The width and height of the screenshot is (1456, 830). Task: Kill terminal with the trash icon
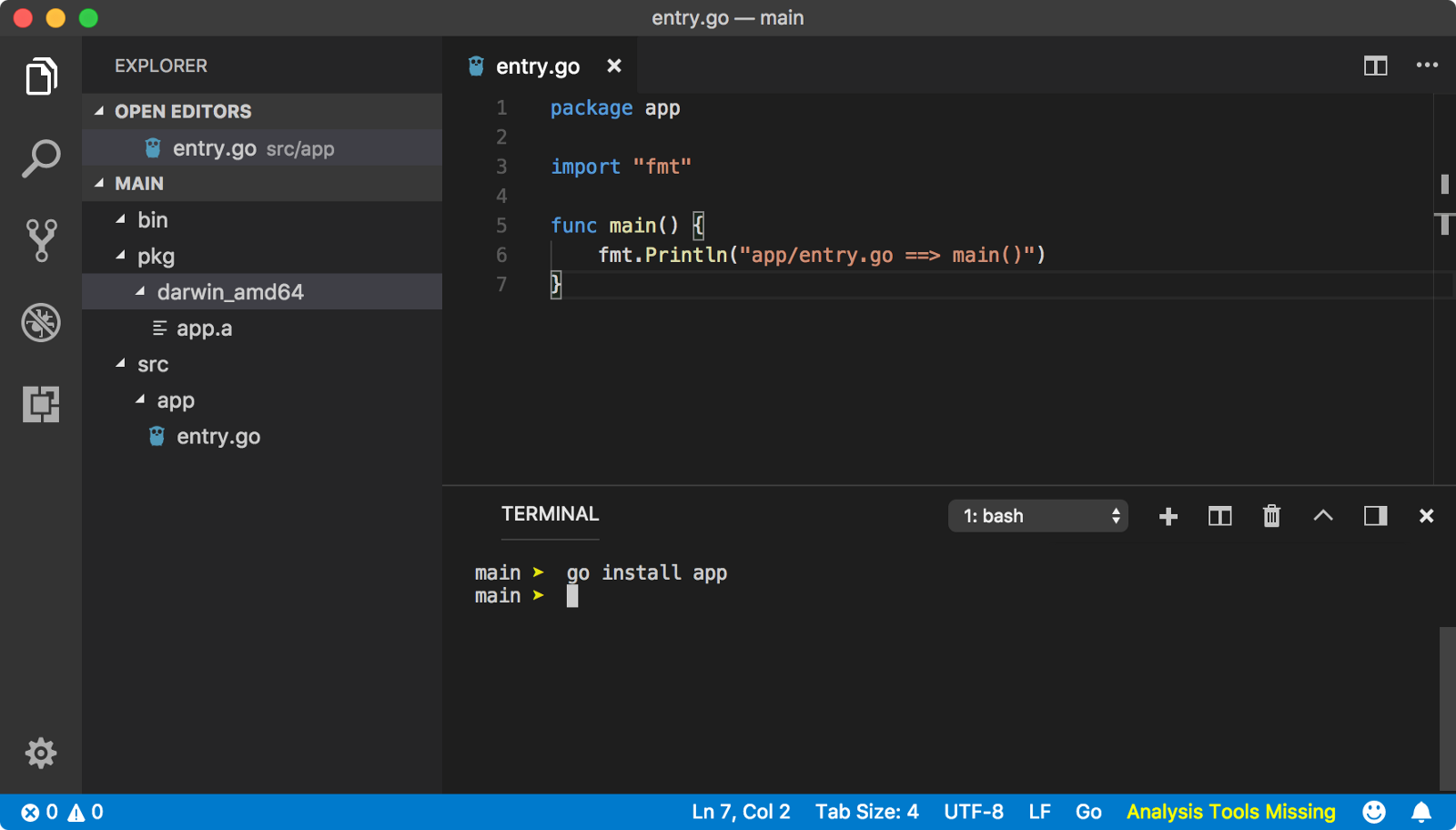coord(1271,516)
